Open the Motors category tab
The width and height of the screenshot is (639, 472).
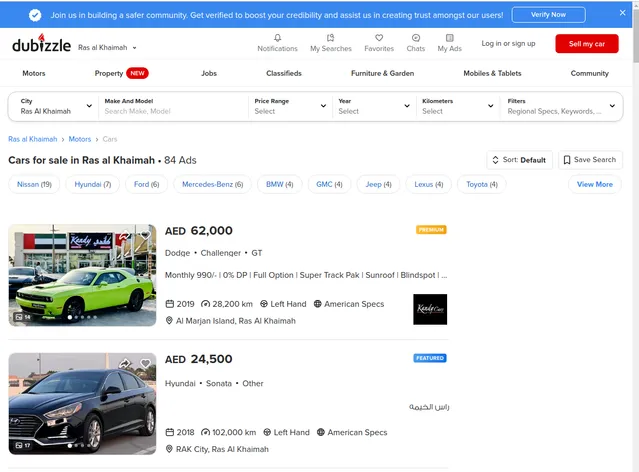coord(34,73)
